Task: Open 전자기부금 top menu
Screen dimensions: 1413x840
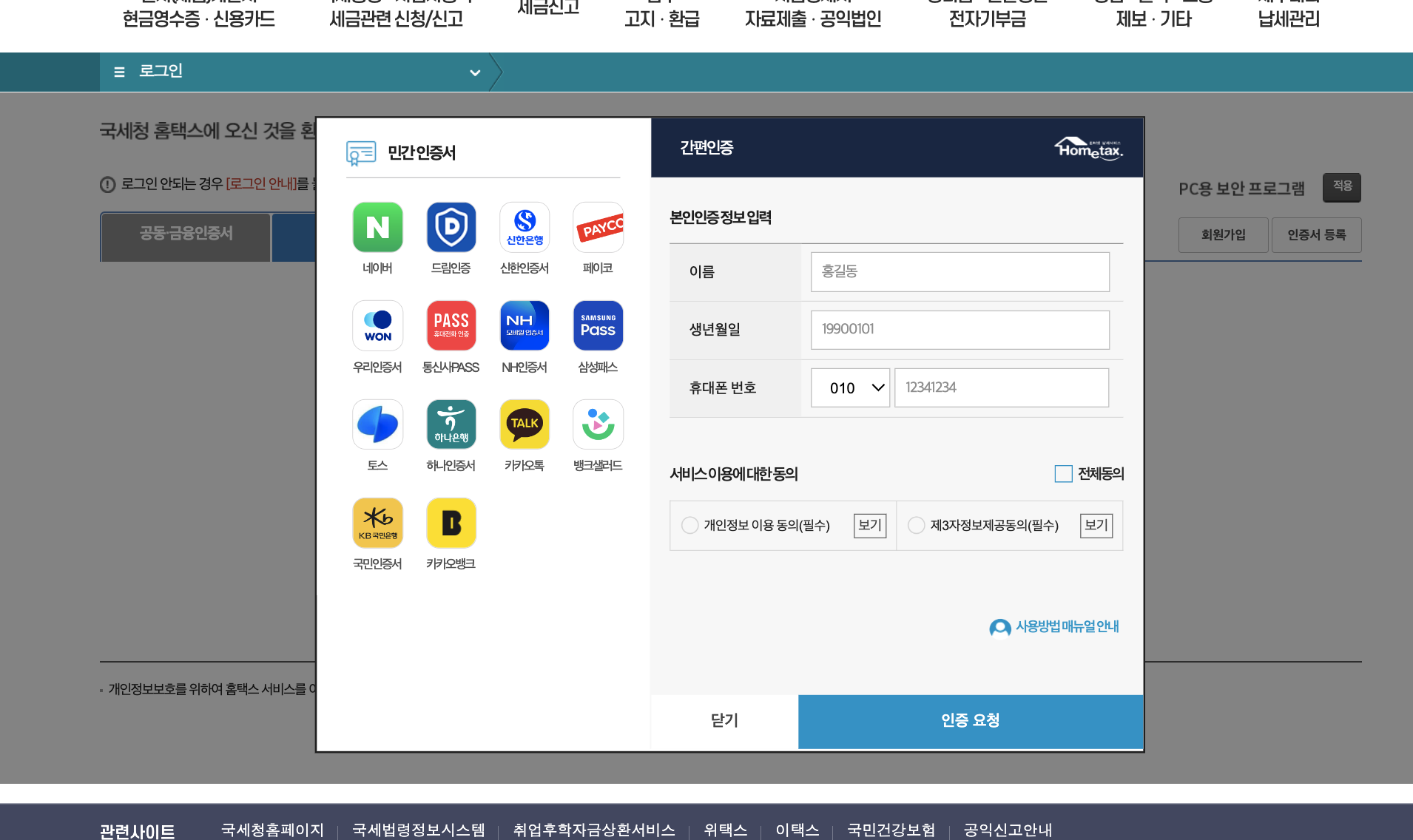Action: click(988, 19)
